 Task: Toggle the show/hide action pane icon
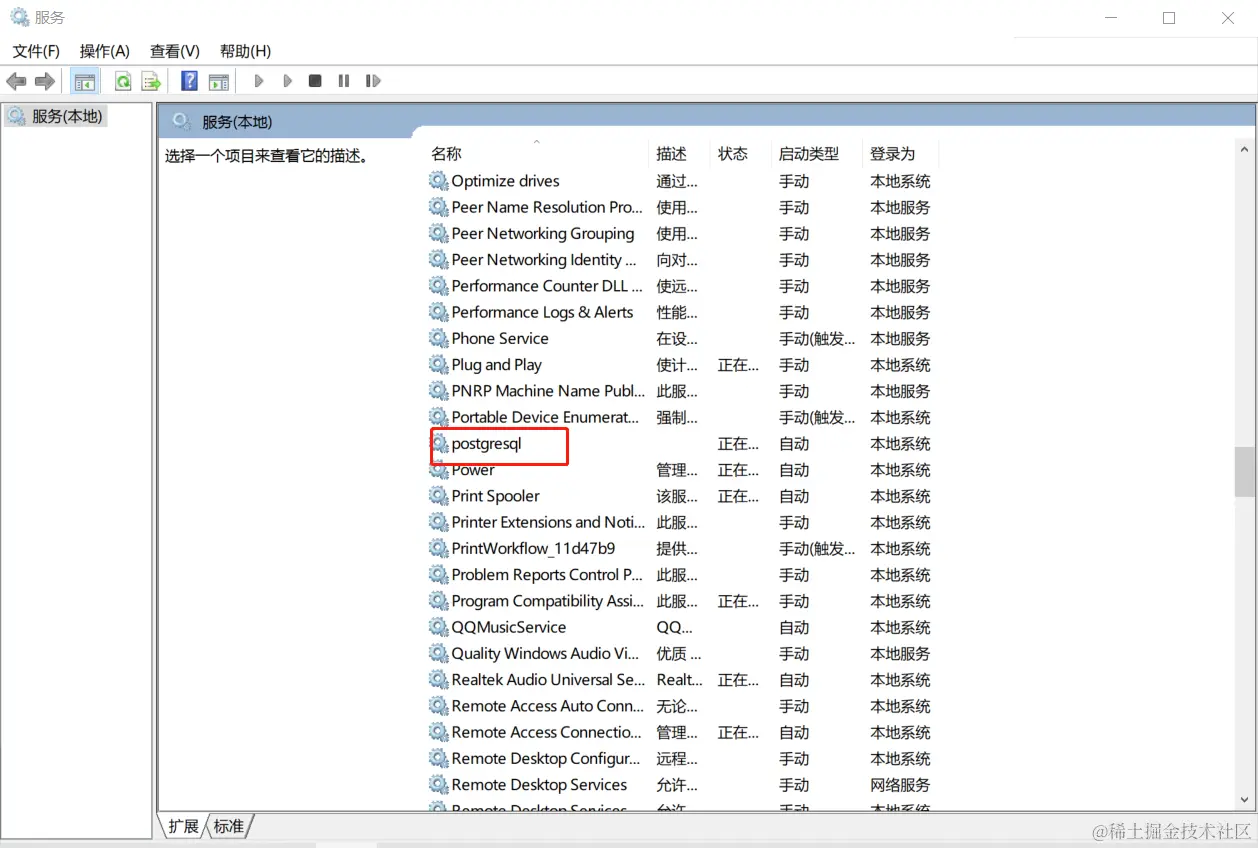pyautogui.click(x=219, y=81)
